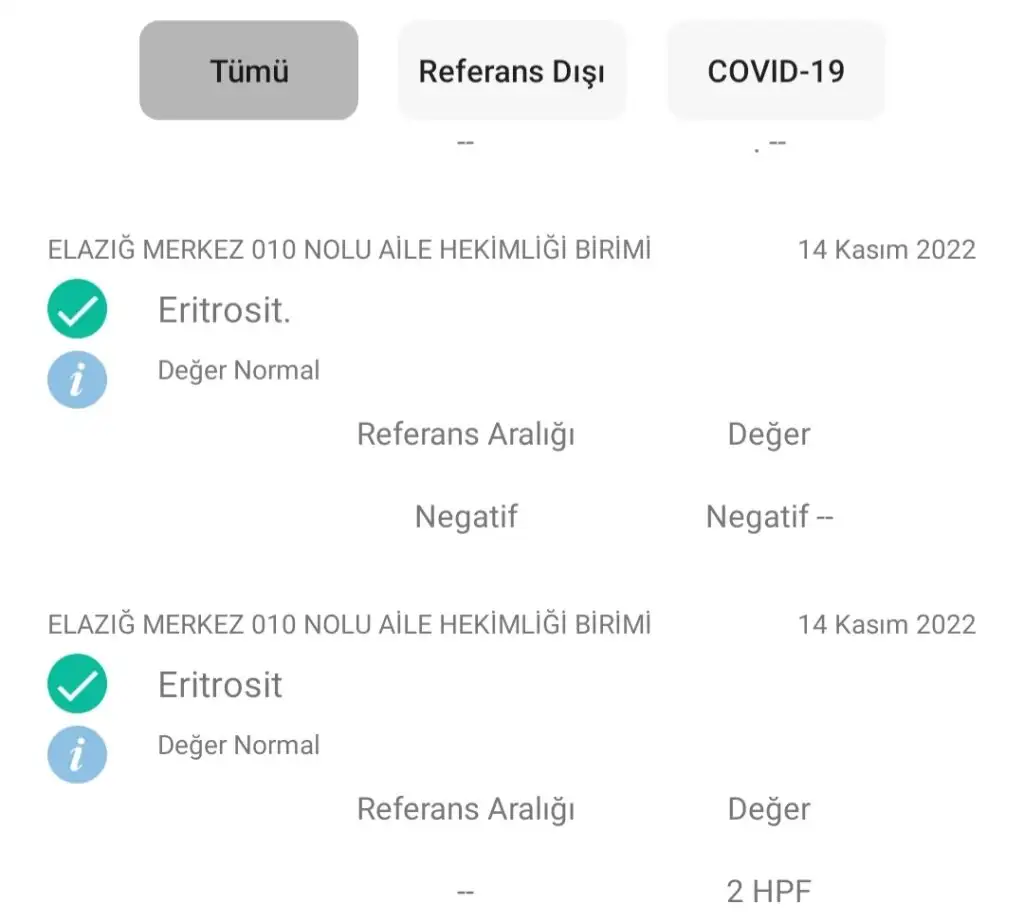Screen dimensions: 1024x923
Task: Click Değer Normal status of the 2 HPF result
Action: (239, 746)
